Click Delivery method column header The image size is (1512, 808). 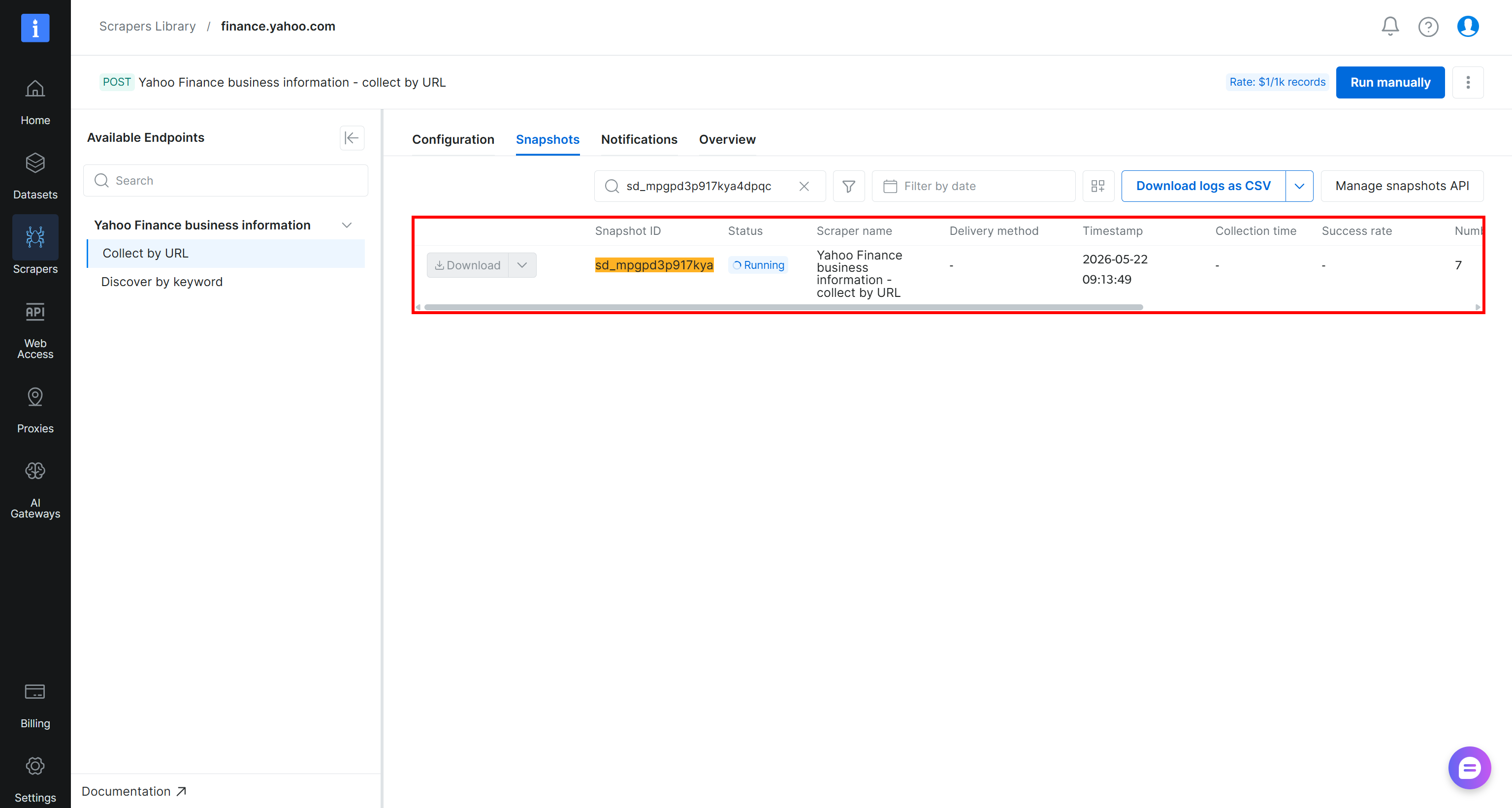994,231
